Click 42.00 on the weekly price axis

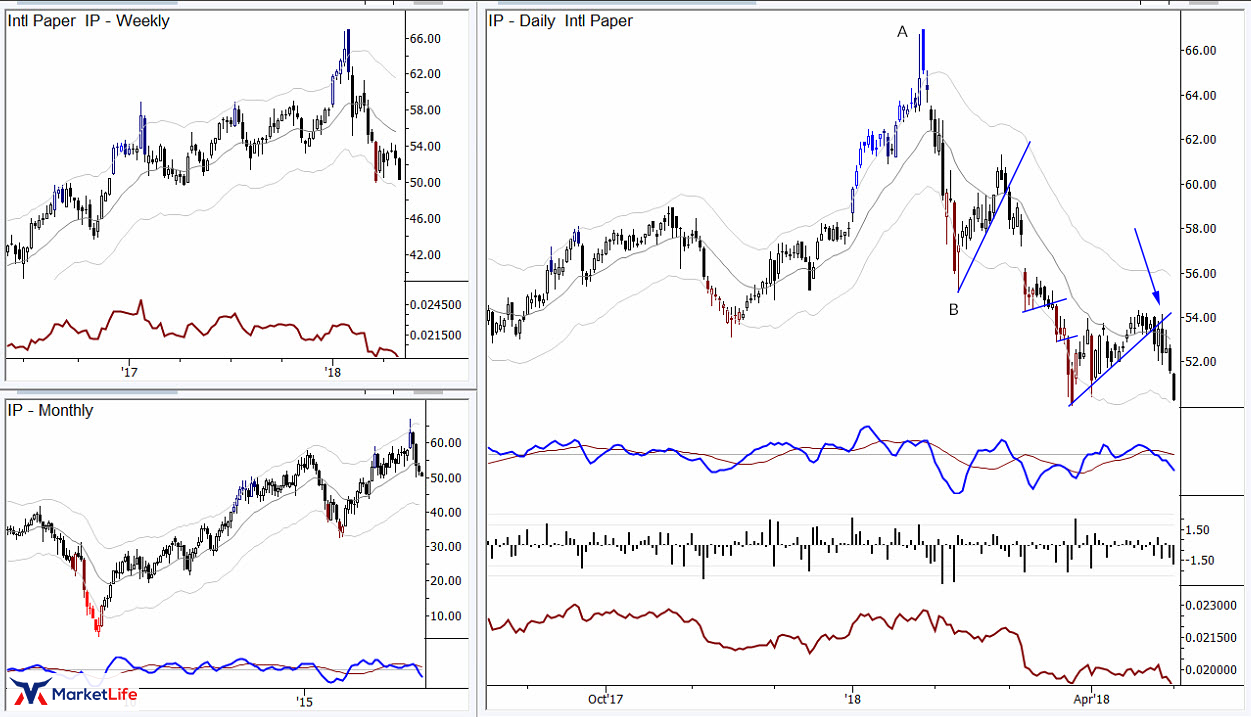coord(426,254)
